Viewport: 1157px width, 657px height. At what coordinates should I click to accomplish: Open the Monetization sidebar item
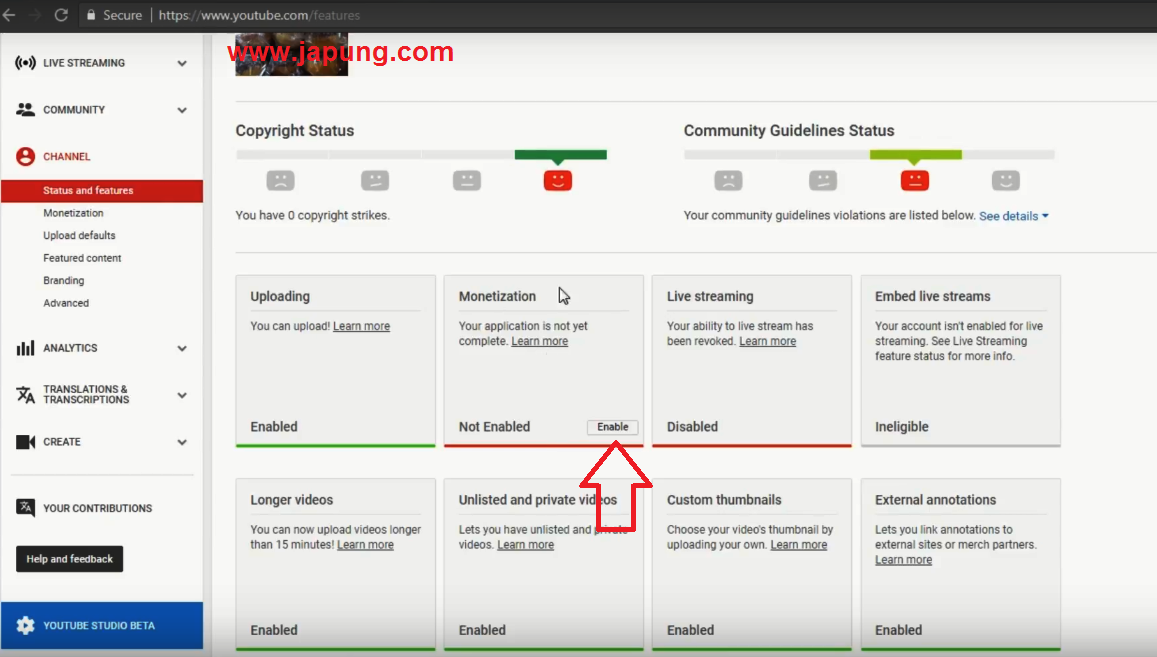(x=73, y=213)
